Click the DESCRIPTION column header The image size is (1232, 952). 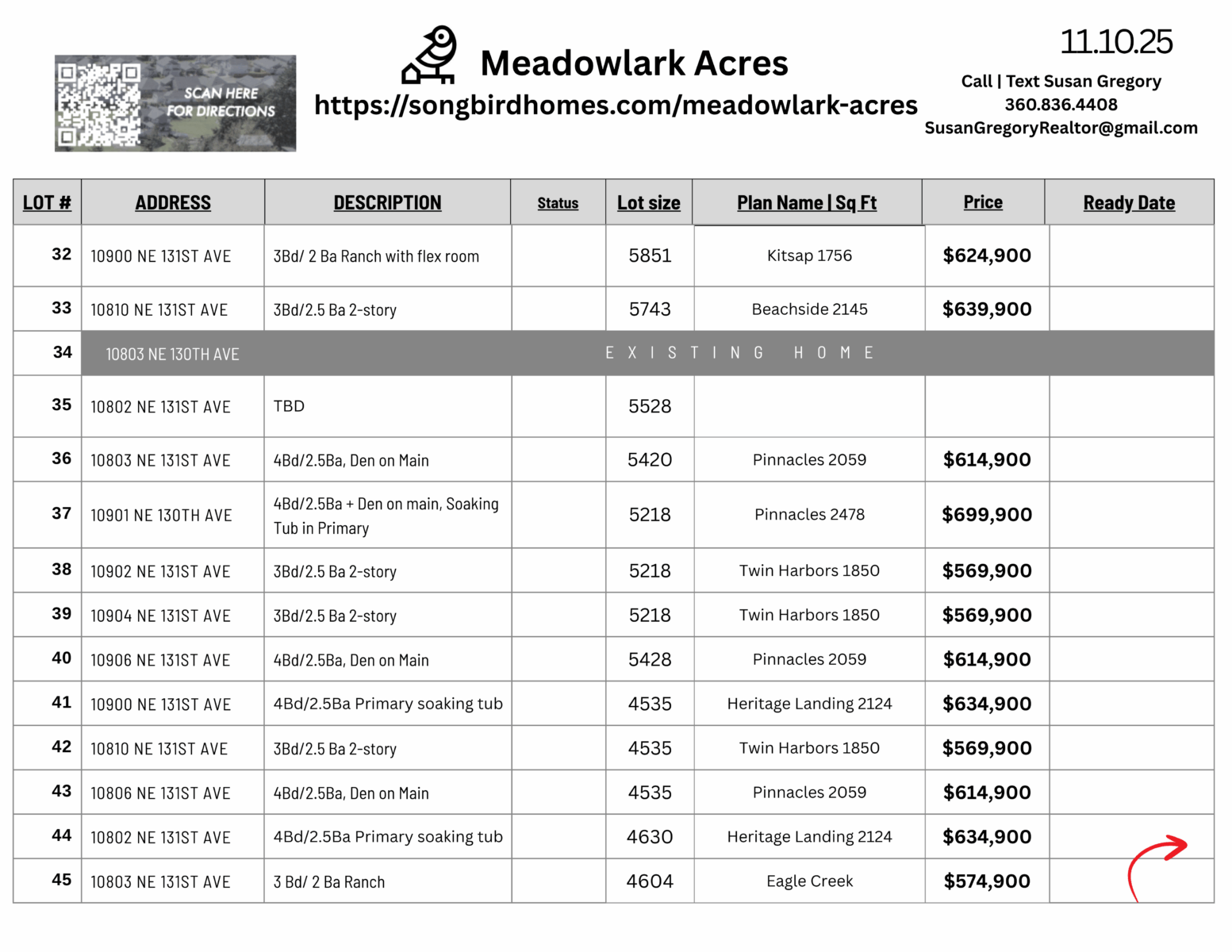[387, 203]
